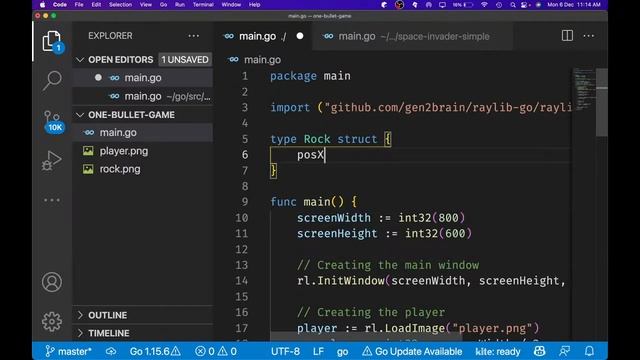Open editor more actions ellipsis

click(x=589, y=36)
